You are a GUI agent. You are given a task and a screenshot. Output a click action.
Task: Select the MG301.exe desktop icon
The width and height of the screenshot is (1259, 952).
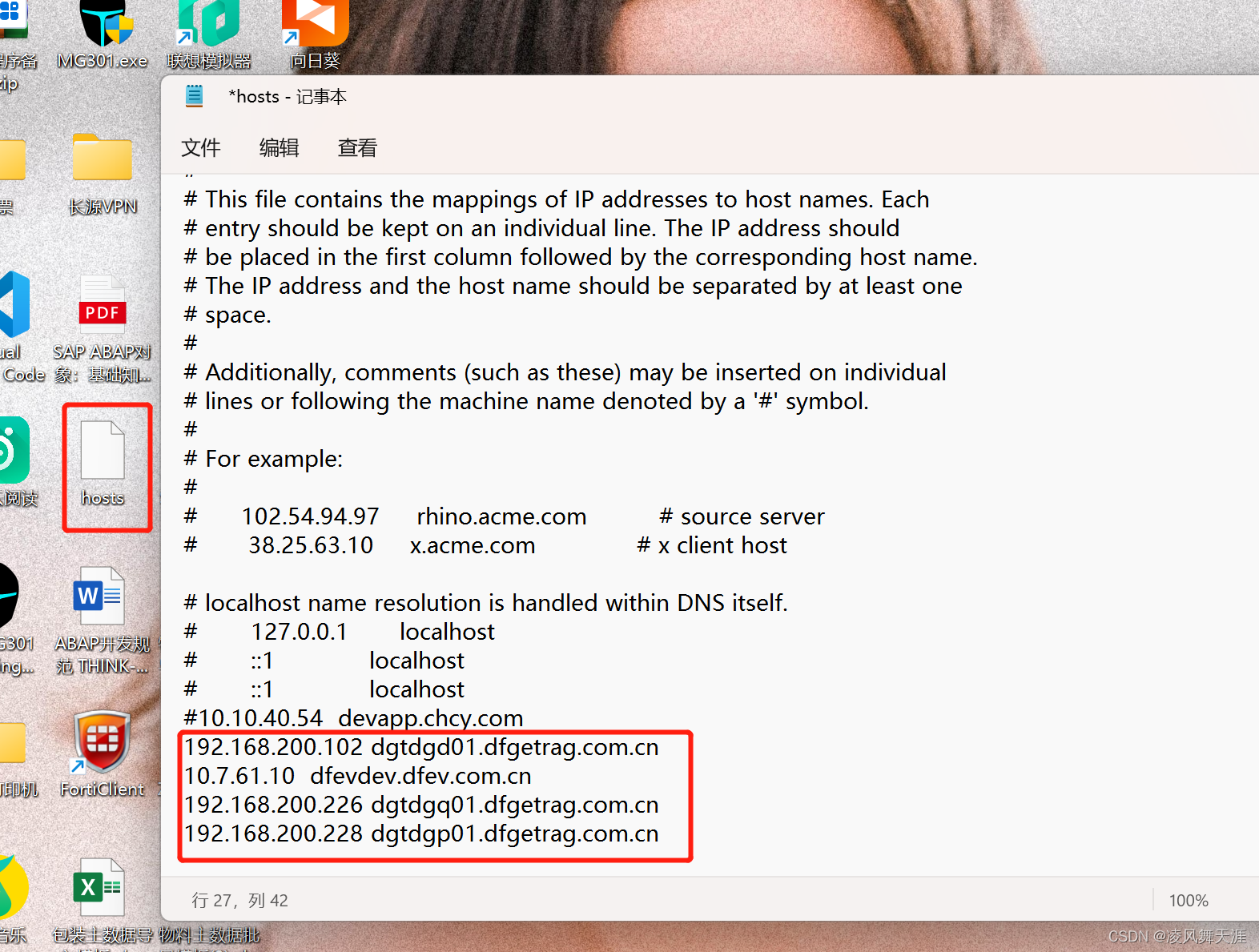pos(103,36)
